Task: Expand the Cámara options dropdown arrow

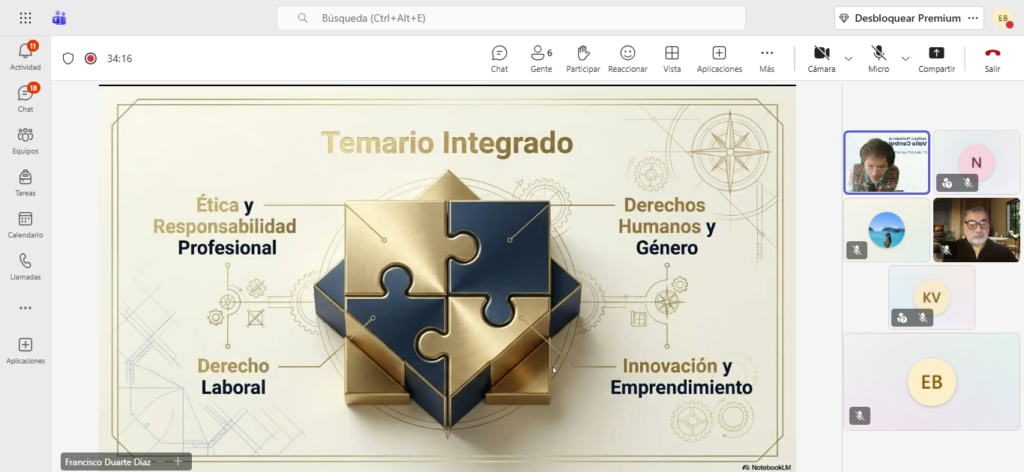Action: [x=849, y=59]
